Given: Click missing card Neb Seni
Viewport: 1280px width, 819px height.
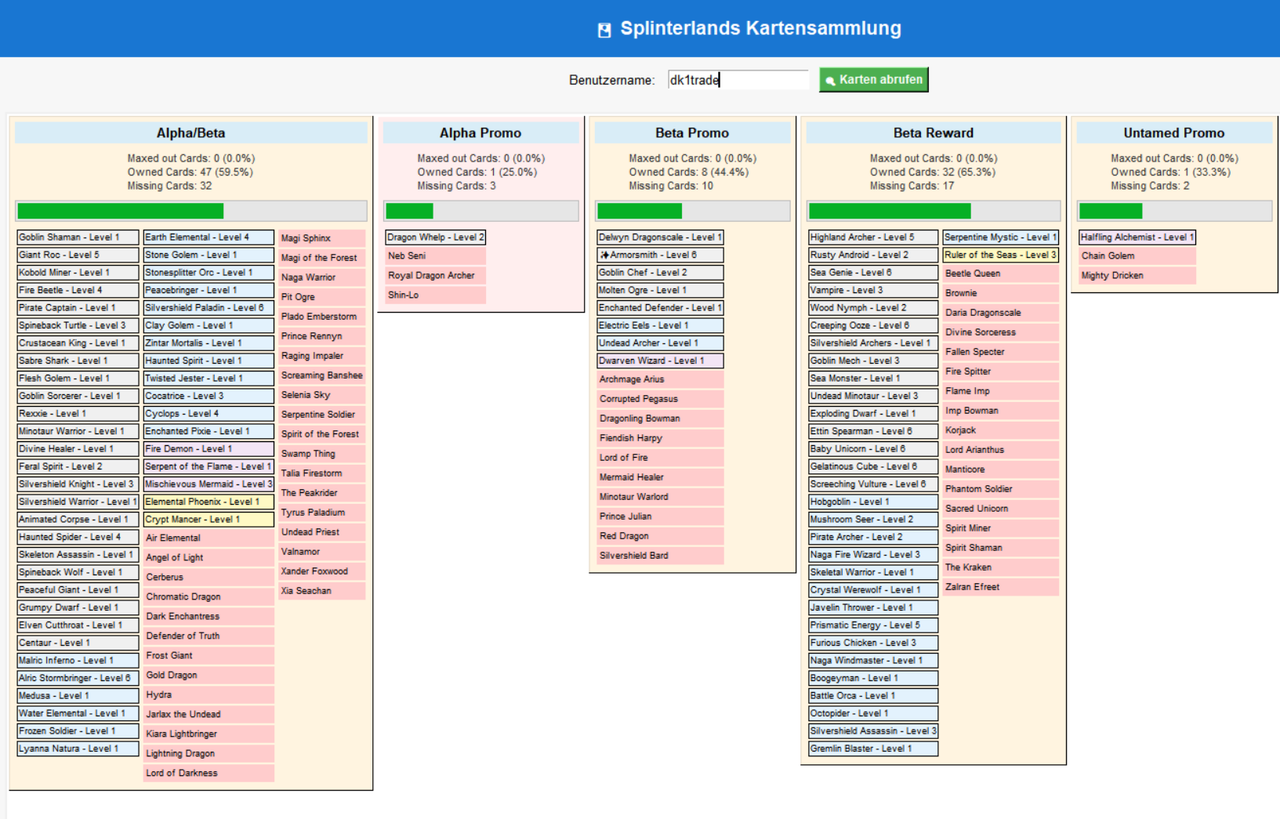Looking at the screenshot, I should (436, 256).
